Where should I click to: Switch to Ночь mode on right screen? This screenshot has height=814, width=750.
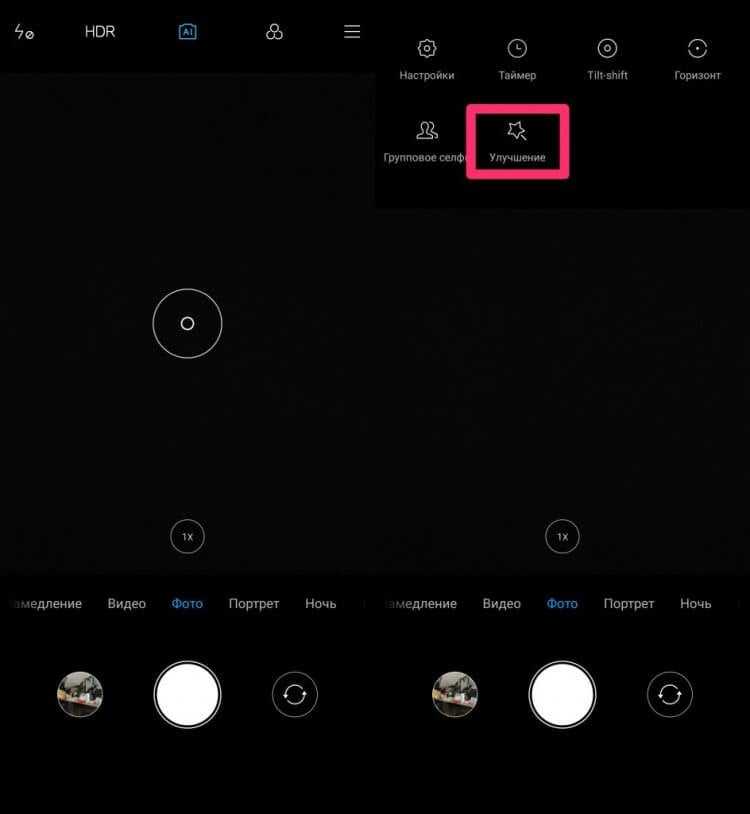[x=696, y=604]
